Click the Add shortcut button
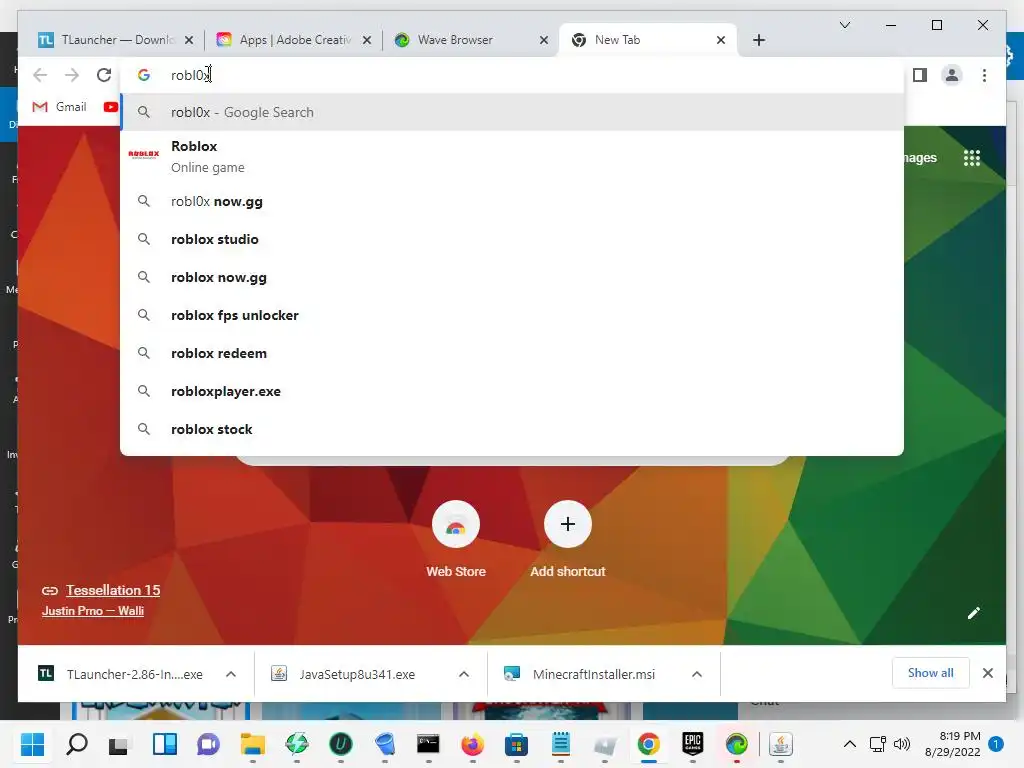The image size is (1024, 768). [568, 539]
